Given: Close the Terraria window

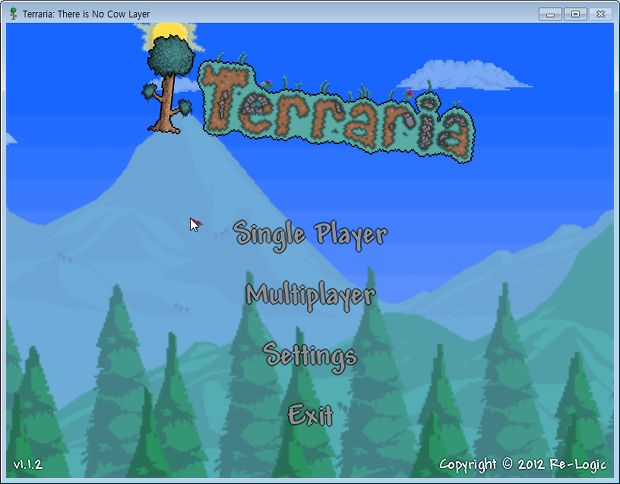Looking at the screenshot, I should click(601, 14).
